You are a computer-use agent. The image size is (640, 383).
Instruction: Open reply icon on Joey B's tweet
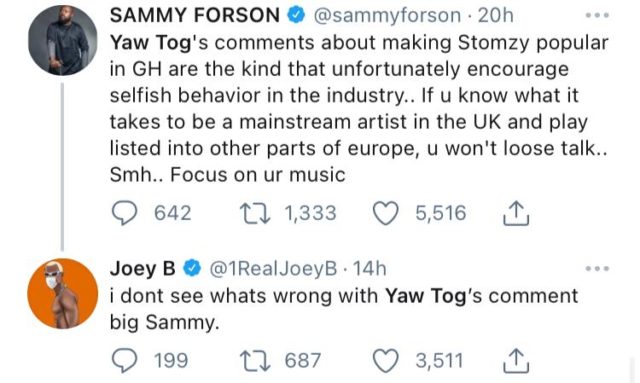pyautogui.click(x=124, y=361)
